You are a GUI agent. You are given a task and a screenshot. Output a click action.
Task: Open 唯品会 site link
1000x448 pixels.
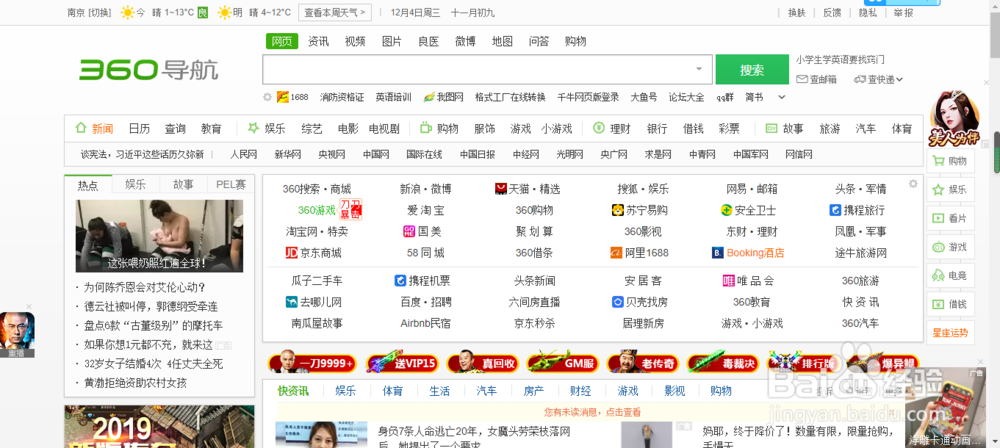coord(748,280)
